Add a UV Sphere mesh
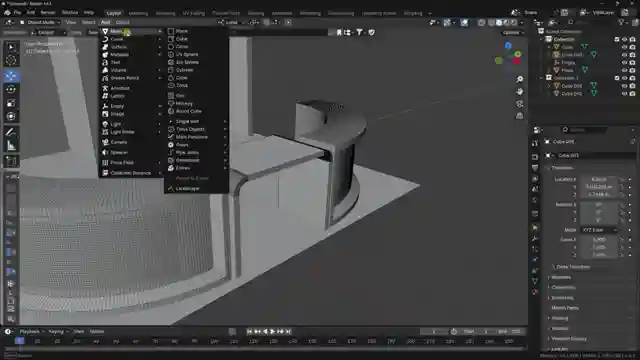This screenshot has height=360, width=640. [196, 54]
